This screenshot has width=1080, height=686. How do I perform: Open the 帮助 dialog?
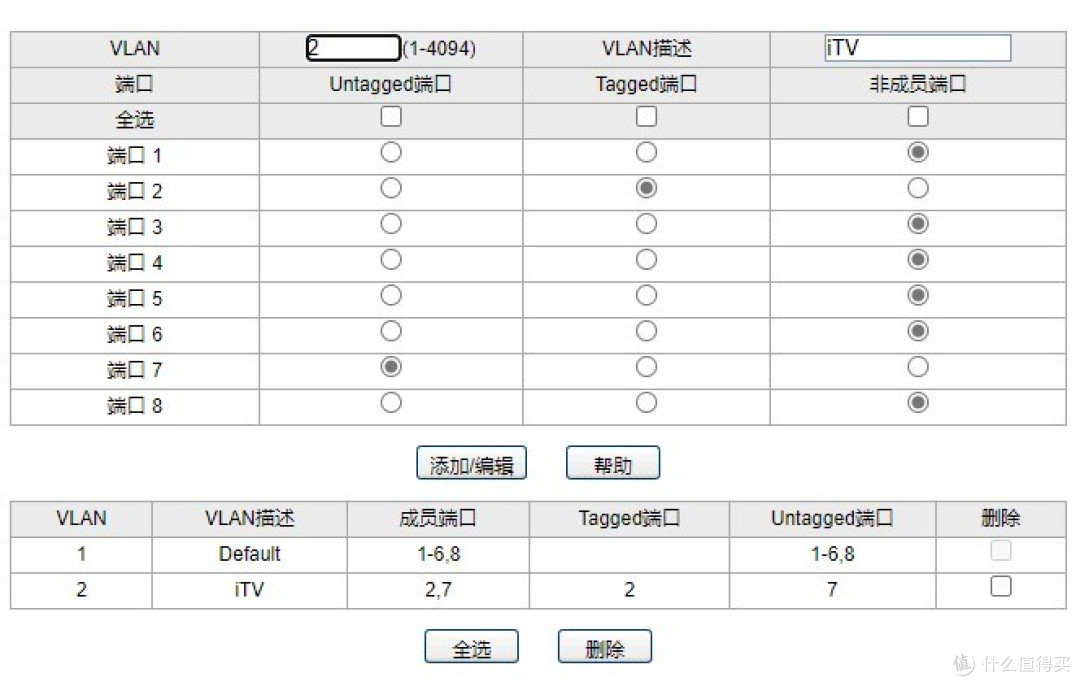612,462
